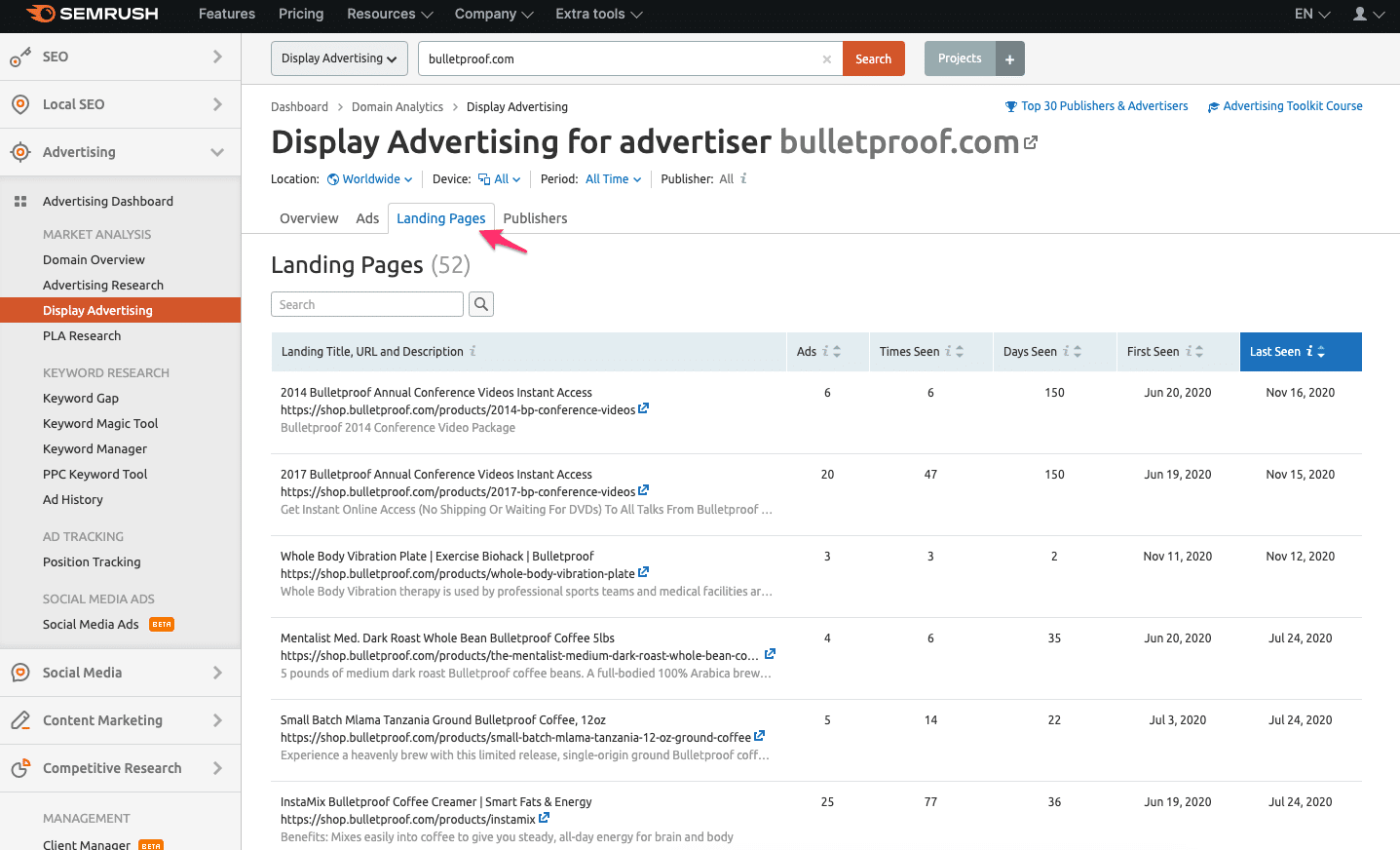Screen dimensions: 1400x850
Task: Open whole-body-vibration-plate URL external icon
Action: 643,573
